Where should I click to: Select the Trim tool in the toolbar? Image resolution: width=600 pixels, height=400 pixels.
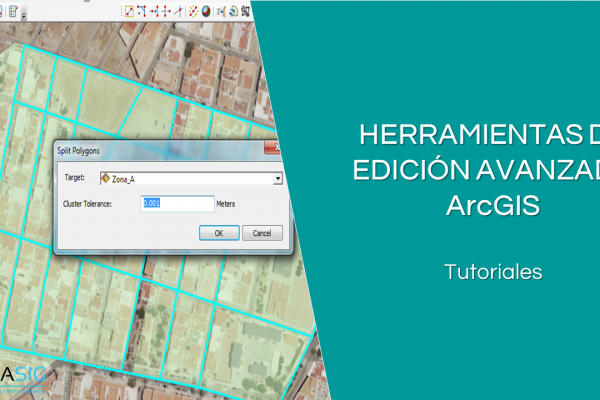166,11
